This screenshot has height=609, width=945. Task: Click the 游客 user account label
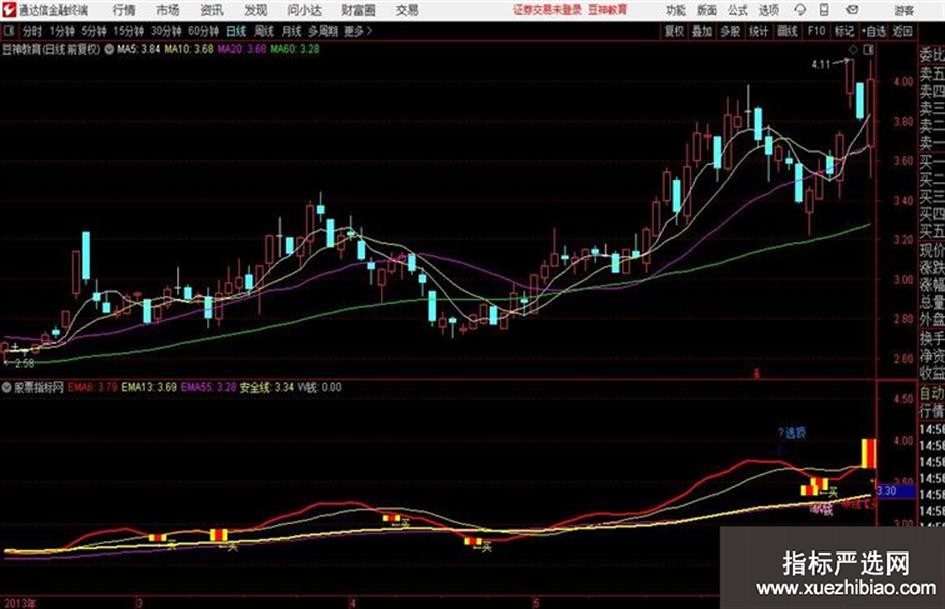pyautogui.click(x=903, y=10)
